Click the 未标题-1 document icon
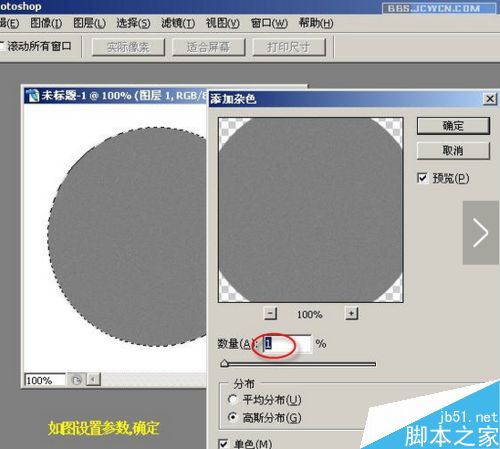 pos(33,96)
